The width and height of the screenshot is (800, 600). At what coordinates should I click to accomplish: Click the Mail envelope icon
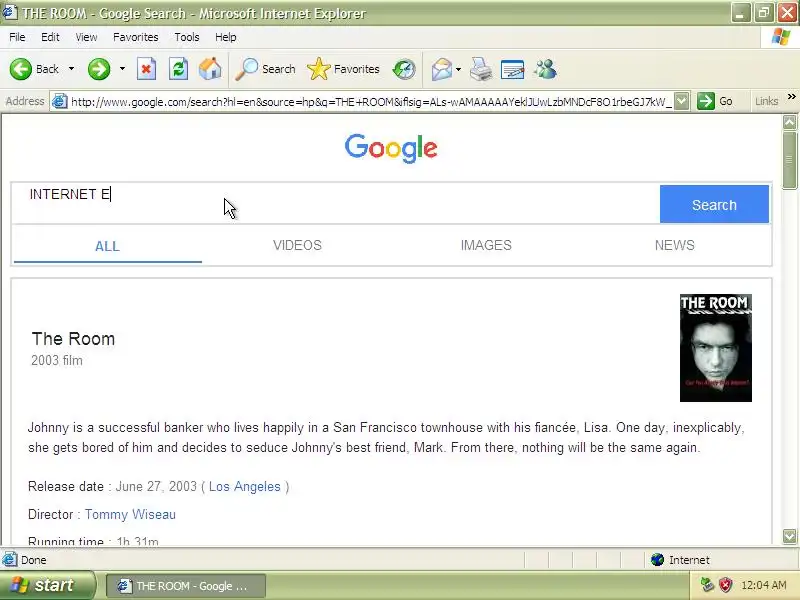(441, 69)
